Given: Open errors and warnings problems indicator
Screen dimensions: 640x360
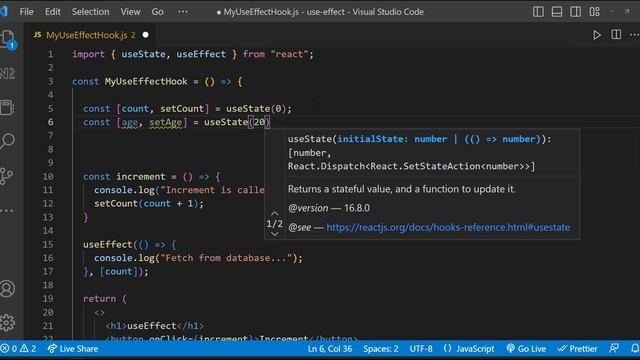Looking at the screenshot, I should pos(18,349).
